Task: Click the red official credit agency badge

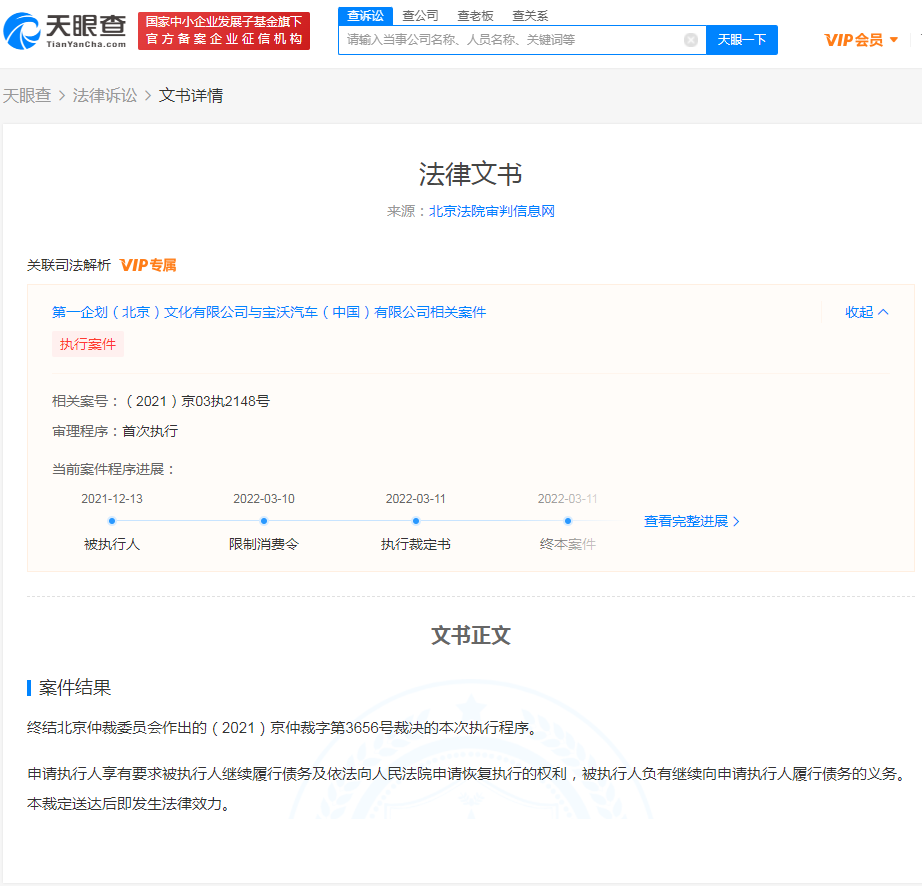Action: [x=224, y=31]
